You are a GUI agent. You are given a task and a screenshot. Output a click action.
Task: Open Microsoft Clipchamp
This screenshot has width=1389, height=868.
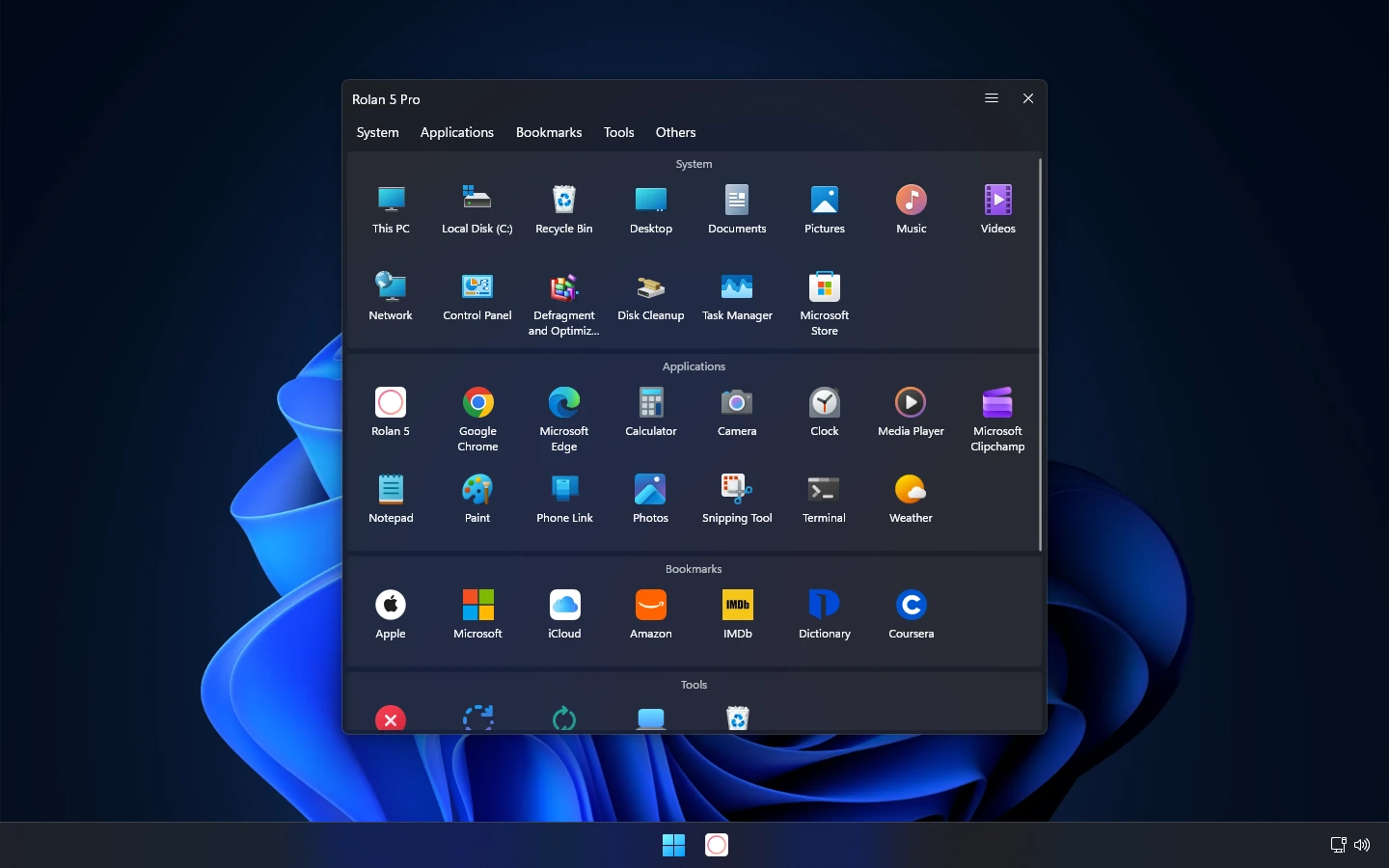997,419
